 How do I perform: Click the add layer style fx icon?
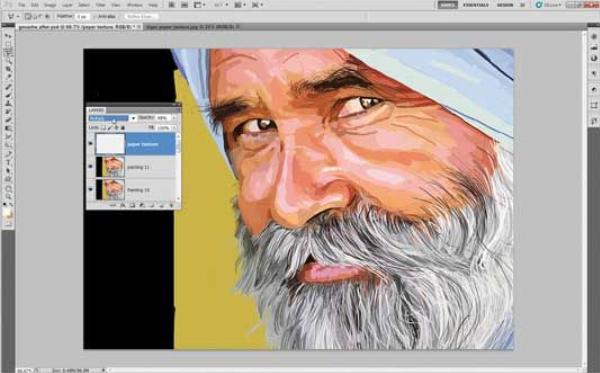(x=122, y=206)
